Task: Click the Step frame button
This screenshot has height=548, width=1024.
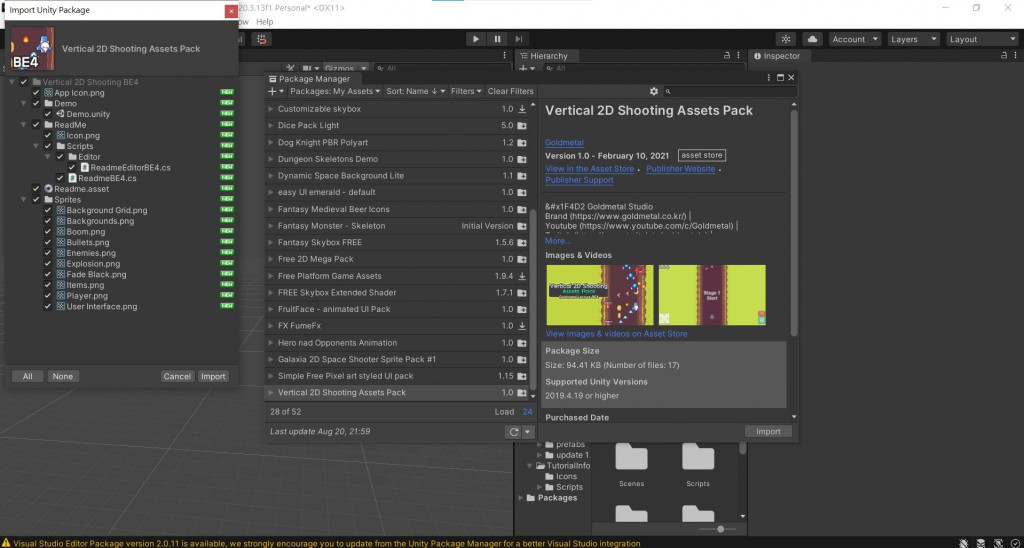Action: 519,39
